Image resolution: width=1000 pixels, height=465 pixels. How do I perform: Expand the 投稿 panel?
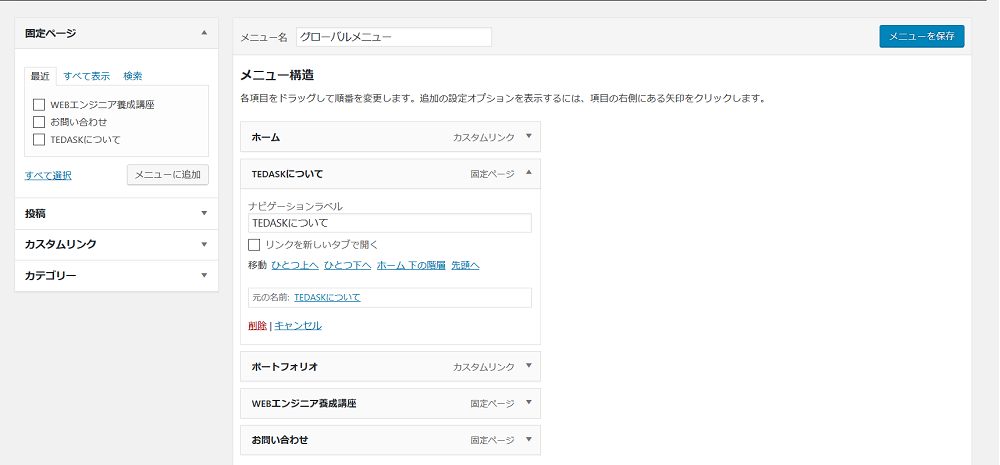coord(204,213)
